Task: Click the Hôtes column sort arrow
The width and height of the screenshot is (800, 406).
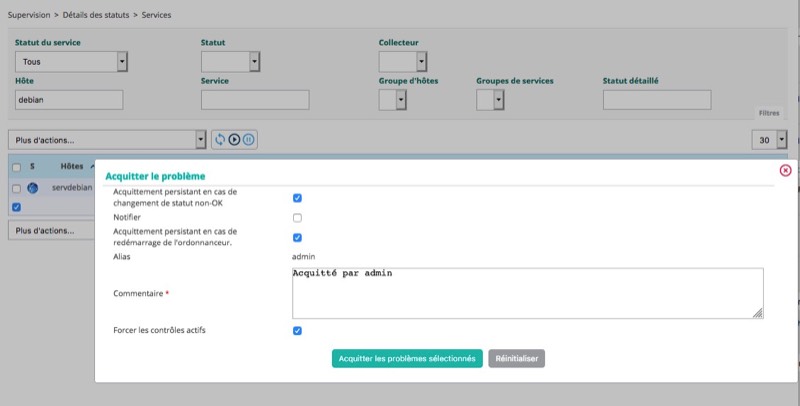Action: pos(92,166)
